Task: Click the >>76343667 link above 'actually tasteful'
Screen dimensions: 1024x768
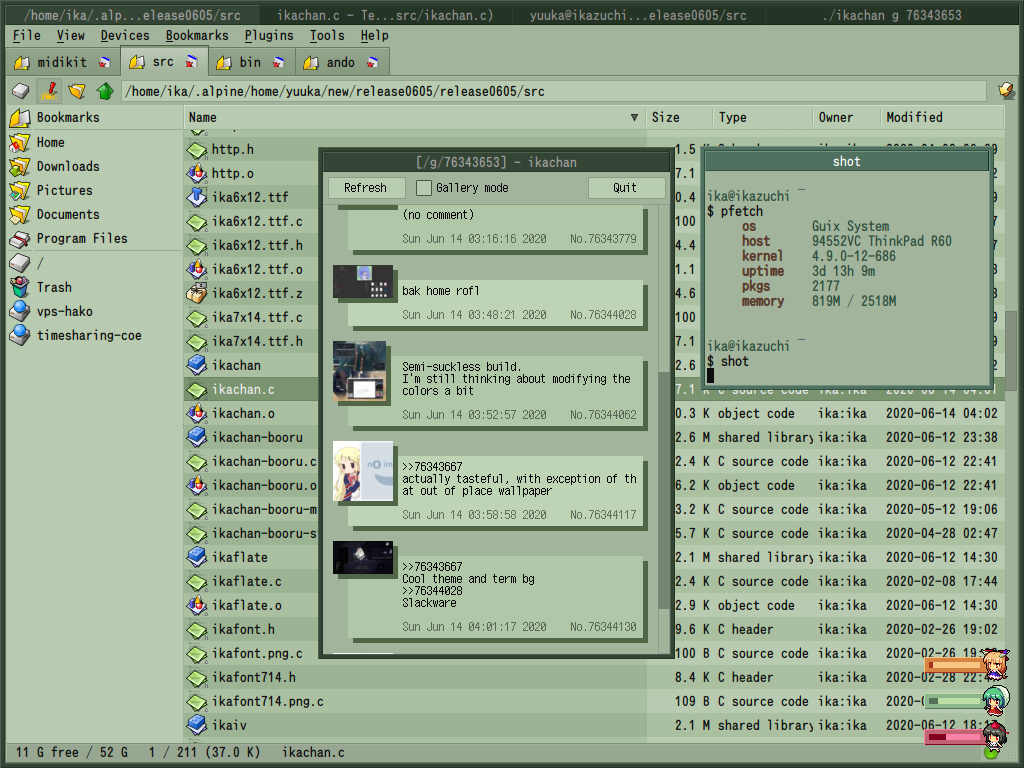Action: pyautogui.click(x=432, y=466)
